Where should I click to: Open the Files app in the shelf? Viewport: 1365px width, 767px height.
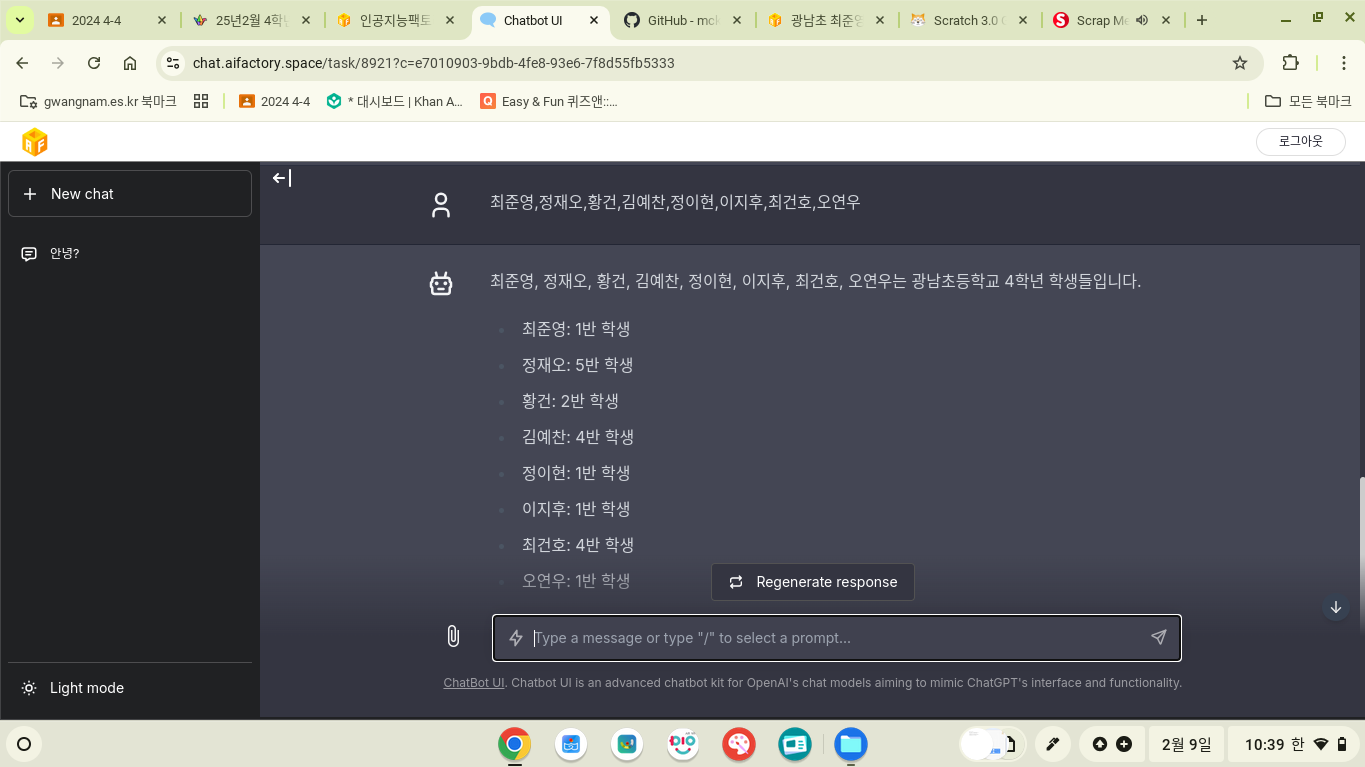pyautogui.click(x=851, y=744)
